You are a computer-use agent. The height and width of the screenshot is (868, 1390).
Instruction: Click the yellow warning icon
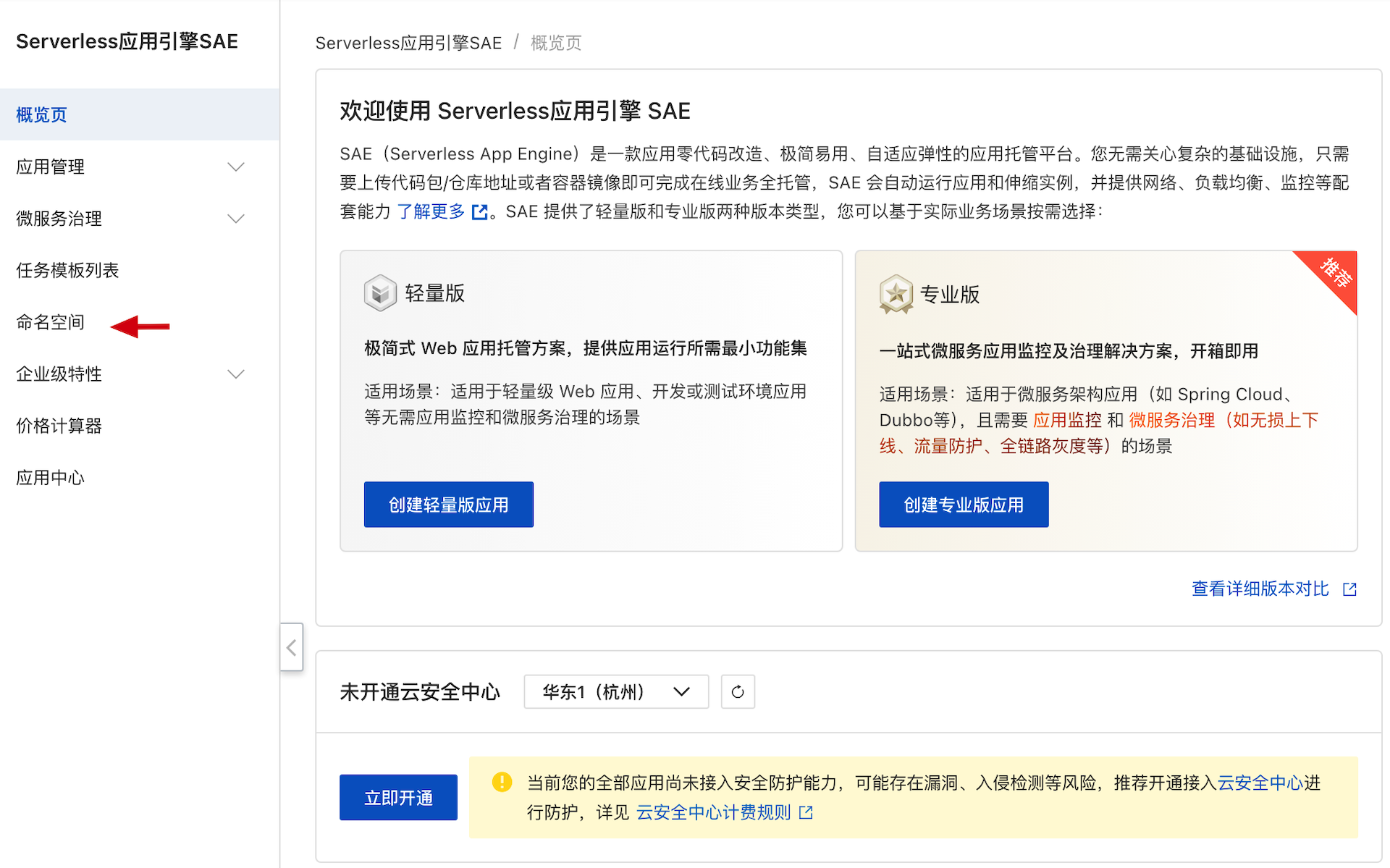tap(502, 782)
